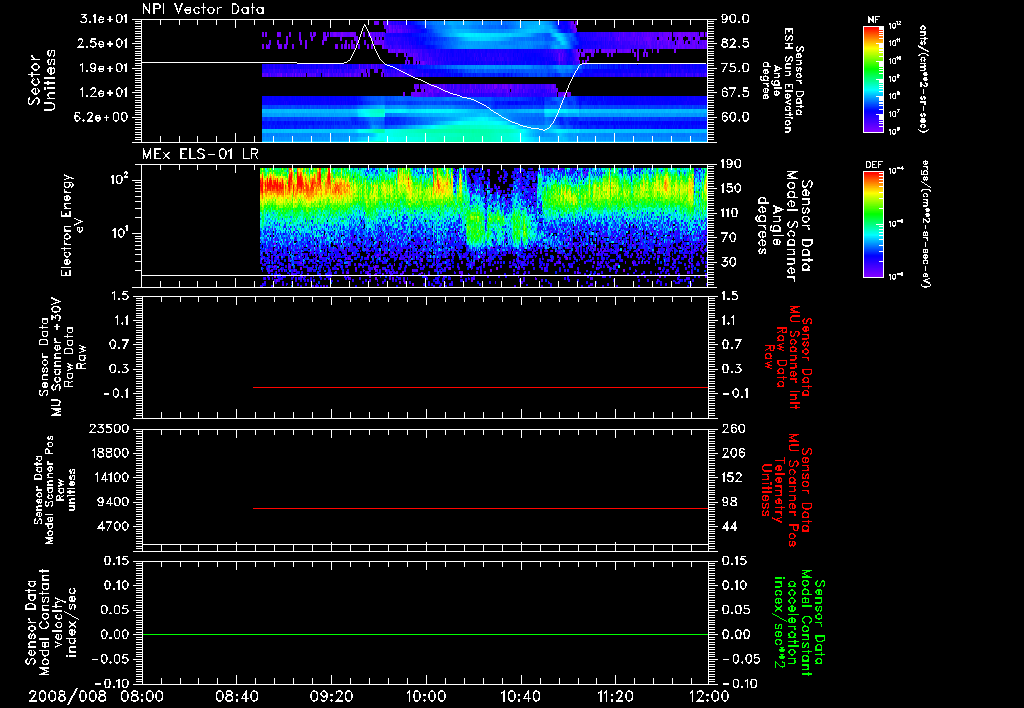Click the green zero line in the velocity panel
The height and width of the screenshot is (708, 1024).
click(x=425, y=634)
